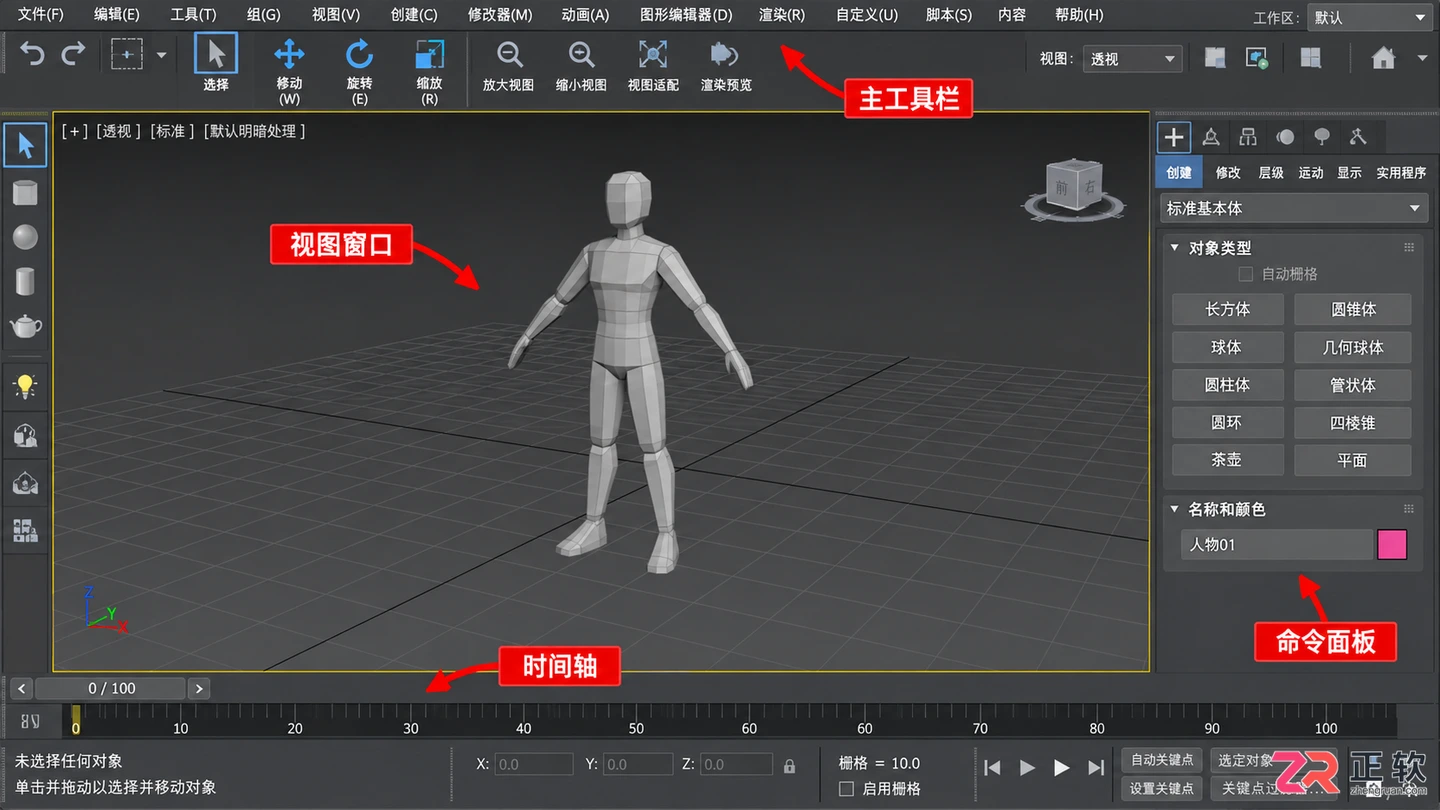Click the [透视] viewport label
This screenshot has height=810, width=1440.
point(116,131)
